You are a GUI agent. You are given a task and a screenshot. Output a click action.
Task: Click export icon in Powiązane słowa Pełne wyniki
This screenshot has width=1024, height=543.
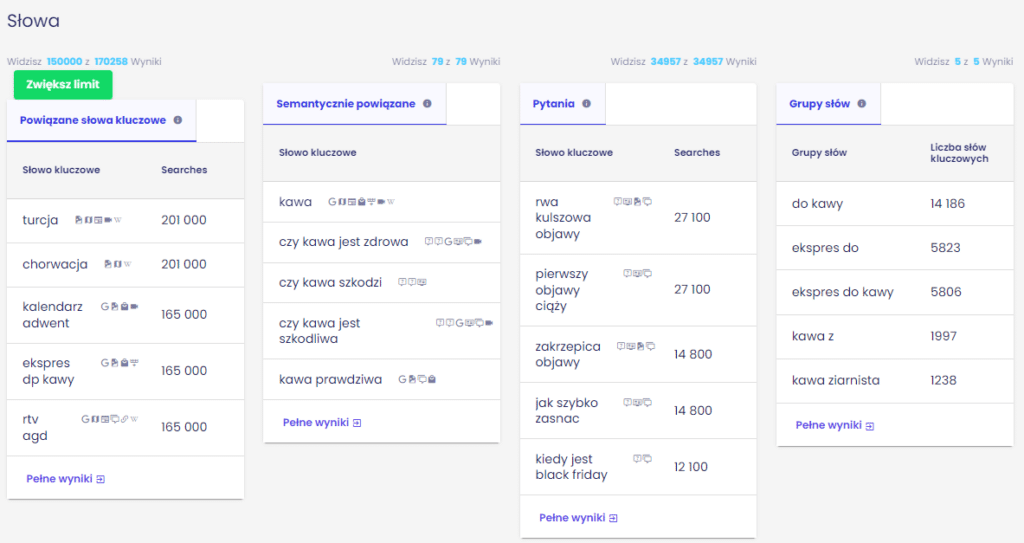coord(101,479)
